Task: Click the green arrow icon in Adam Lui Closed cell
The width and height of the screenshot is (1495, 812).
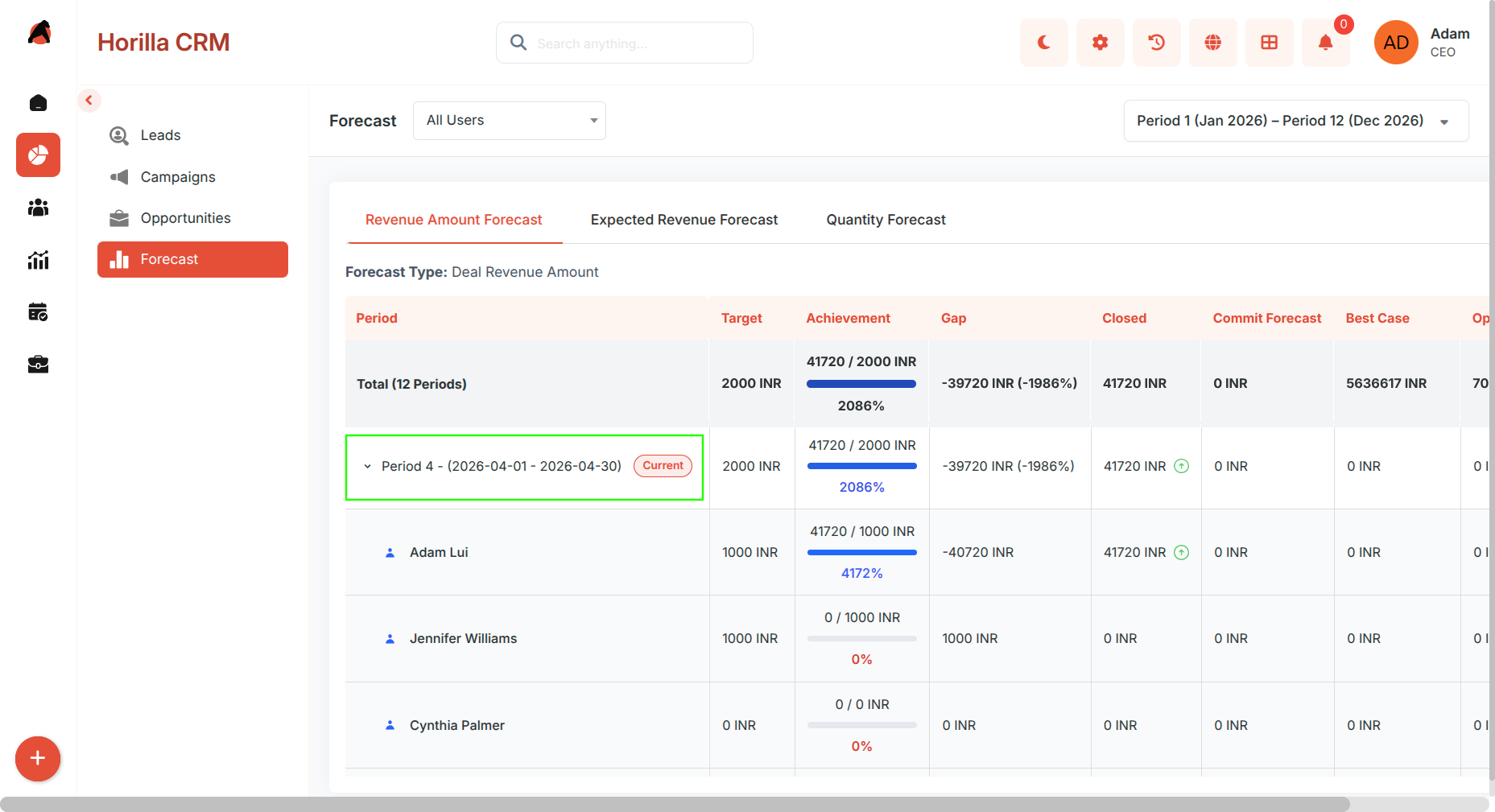Action: [x=1181, y=552]
